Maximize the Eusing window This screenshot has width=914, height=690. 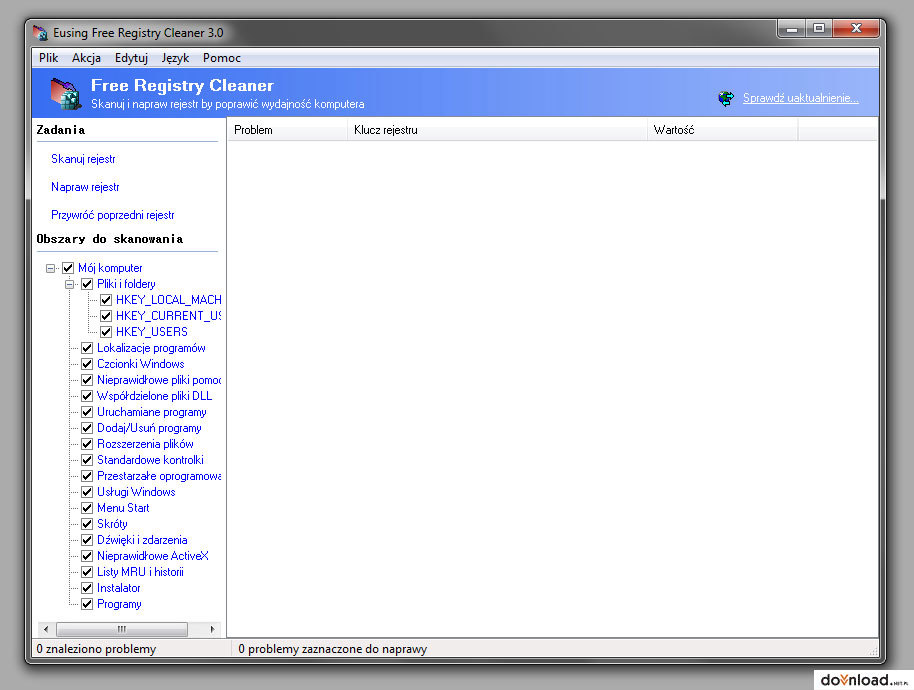(819, 29)
